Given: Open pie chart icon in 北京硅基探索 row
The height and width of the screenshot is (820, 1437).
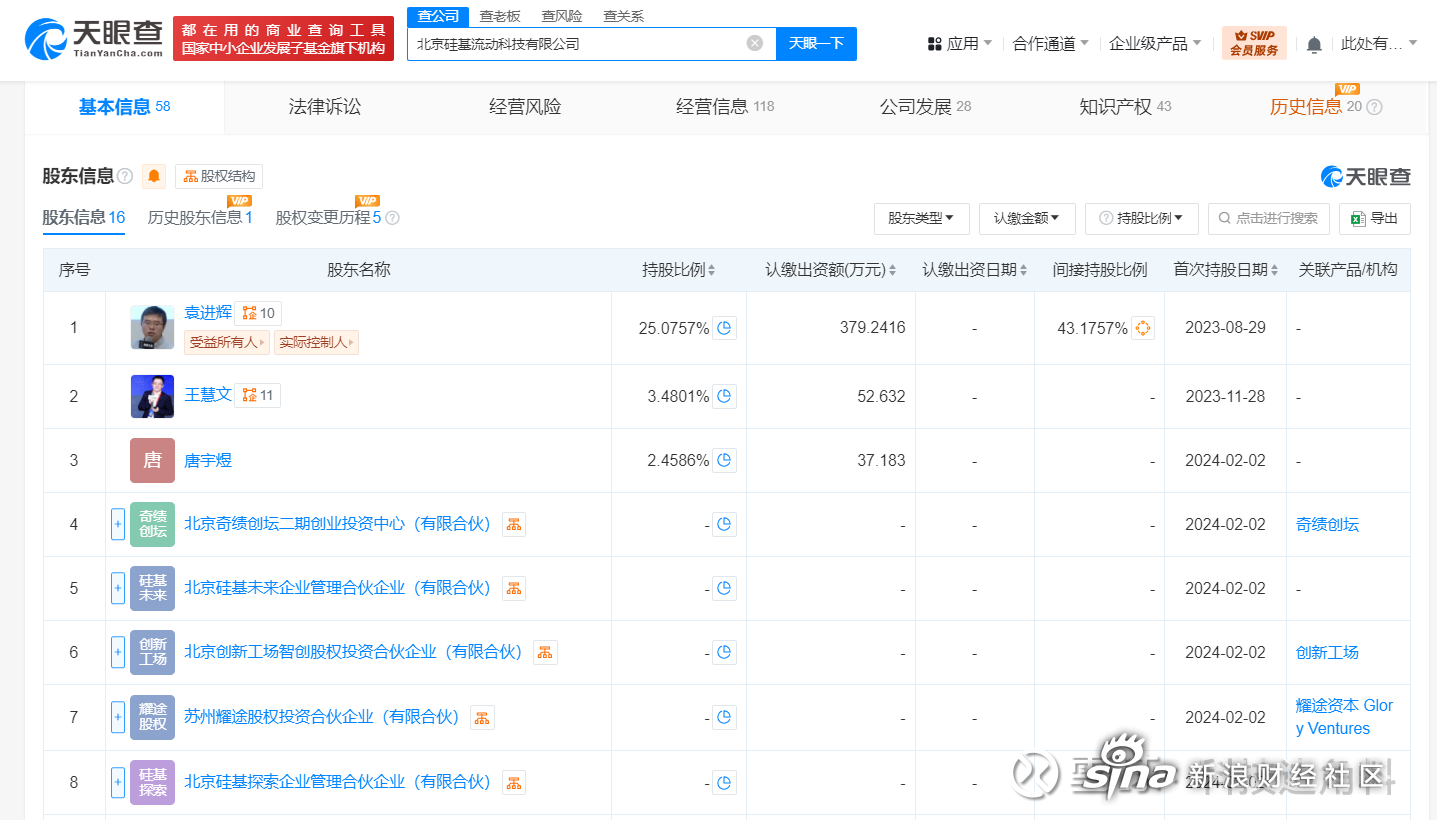Looking at the screenshot, I should 725,783.
